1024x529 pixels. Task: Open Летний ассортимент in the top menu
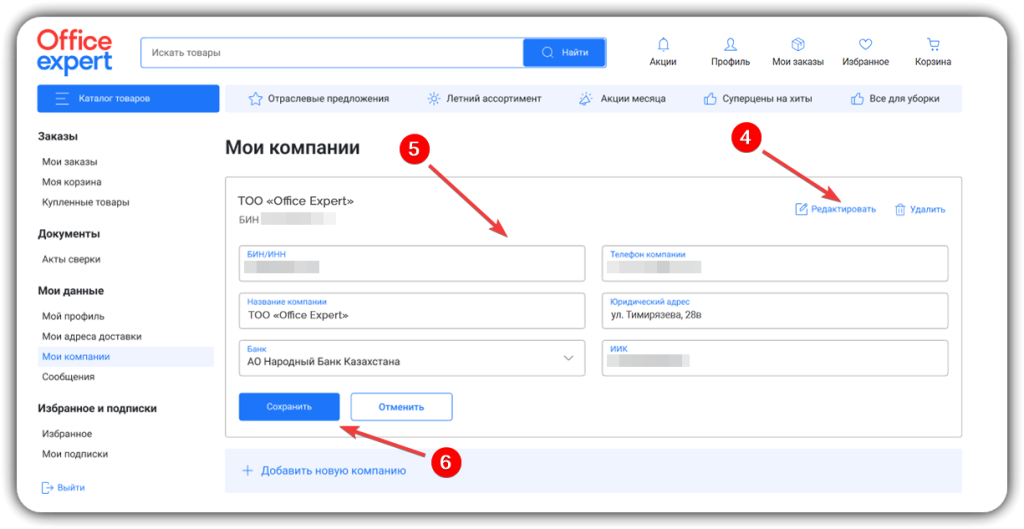pyautogui.click(x=484, y=99)
